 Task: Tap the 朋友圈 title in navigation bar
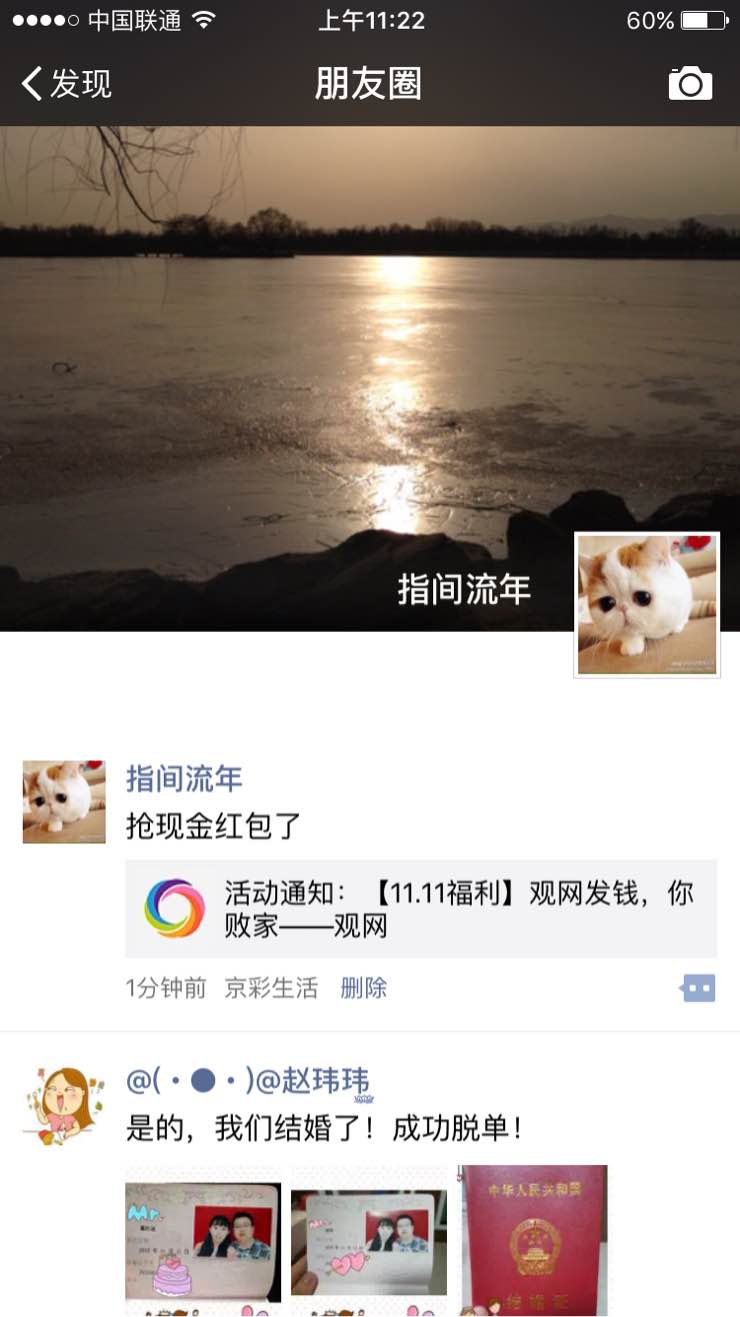click(x=369, y=84)
